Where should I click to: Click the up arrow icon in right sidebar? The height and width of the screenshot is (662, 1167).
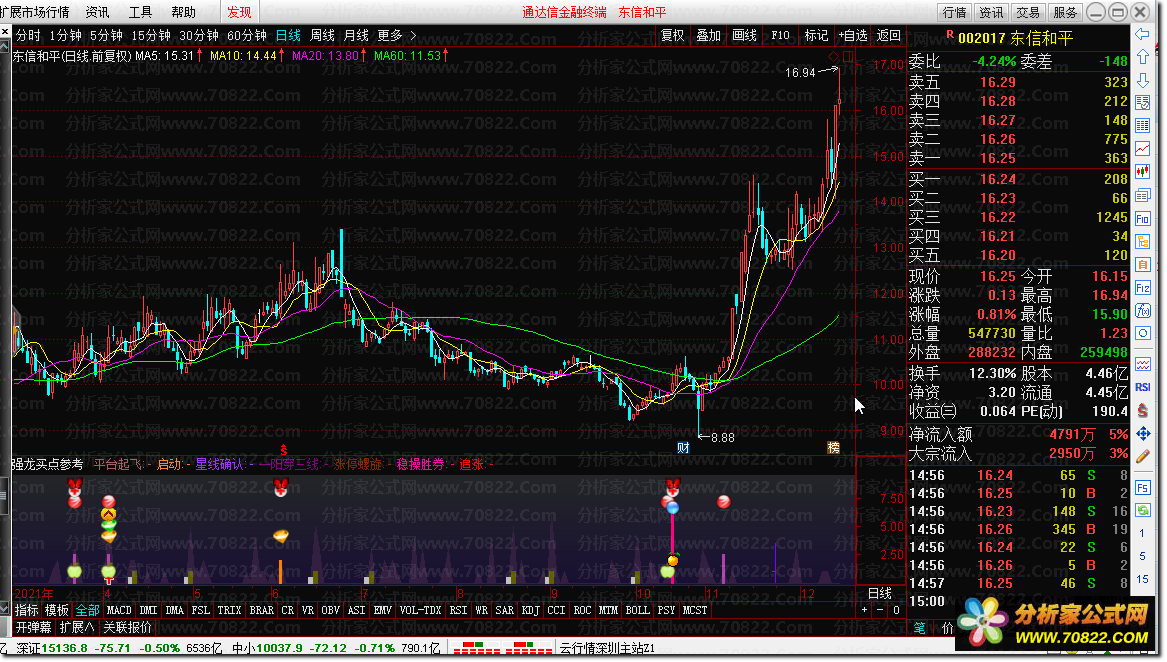coord(1142,57)
